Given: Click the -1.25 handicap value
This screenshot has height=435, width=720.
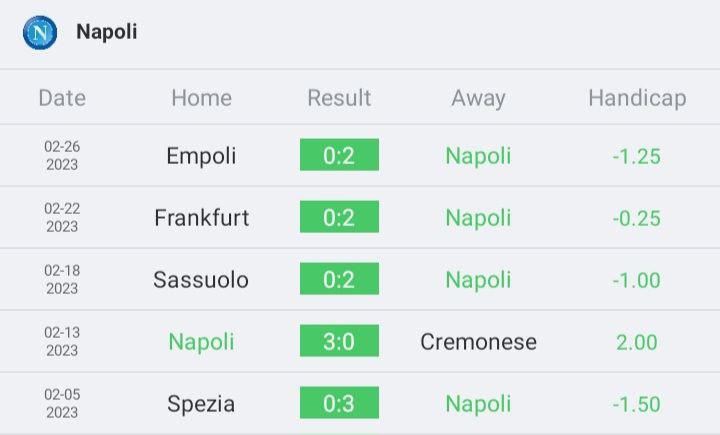Looking at the screenshot, I should [x=636, y=156].
